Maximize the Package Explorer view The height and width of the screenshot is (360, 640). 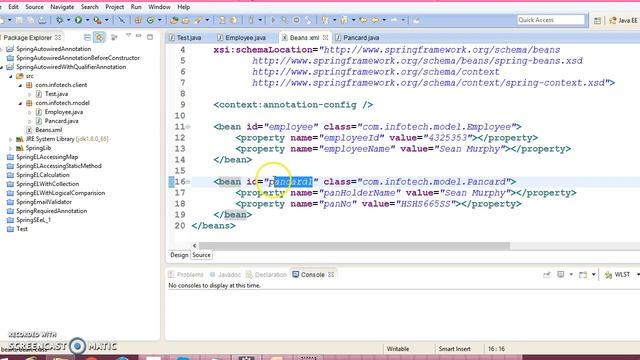pyautogui.click(x=150, y=37)
